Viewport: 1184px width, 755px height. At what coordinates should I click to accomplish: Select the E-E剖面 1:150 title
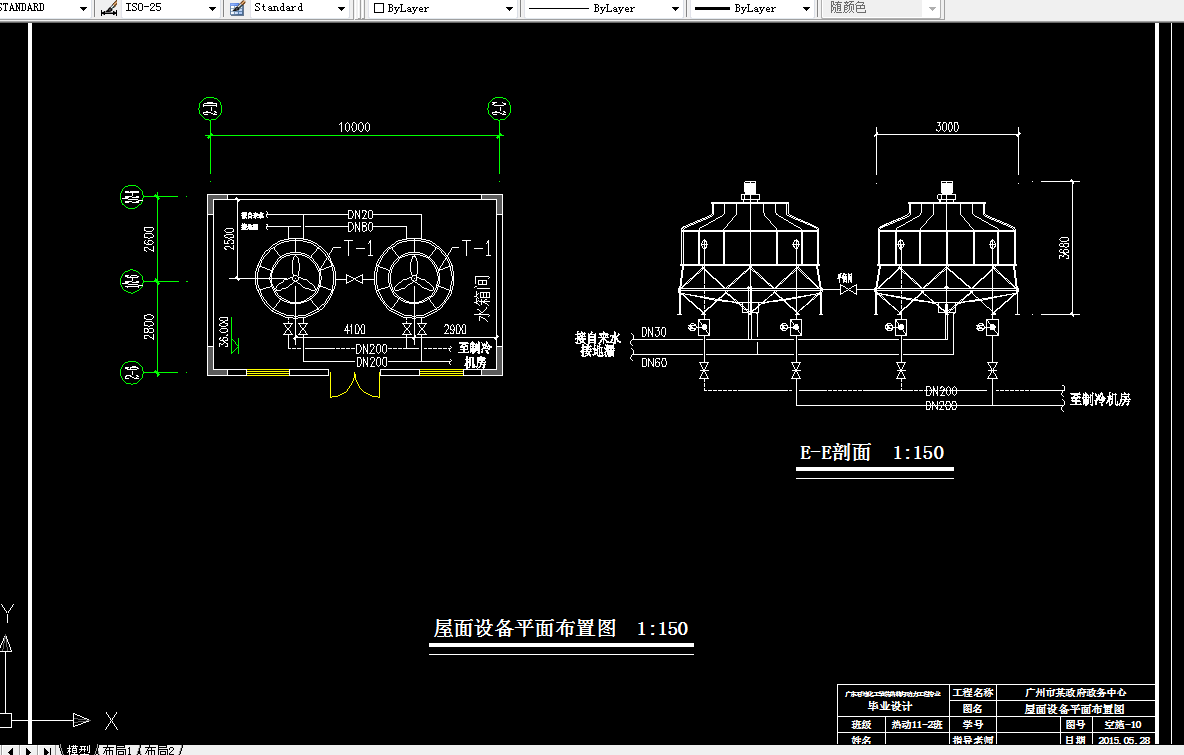pyautogui.click(x=872, y=452)
